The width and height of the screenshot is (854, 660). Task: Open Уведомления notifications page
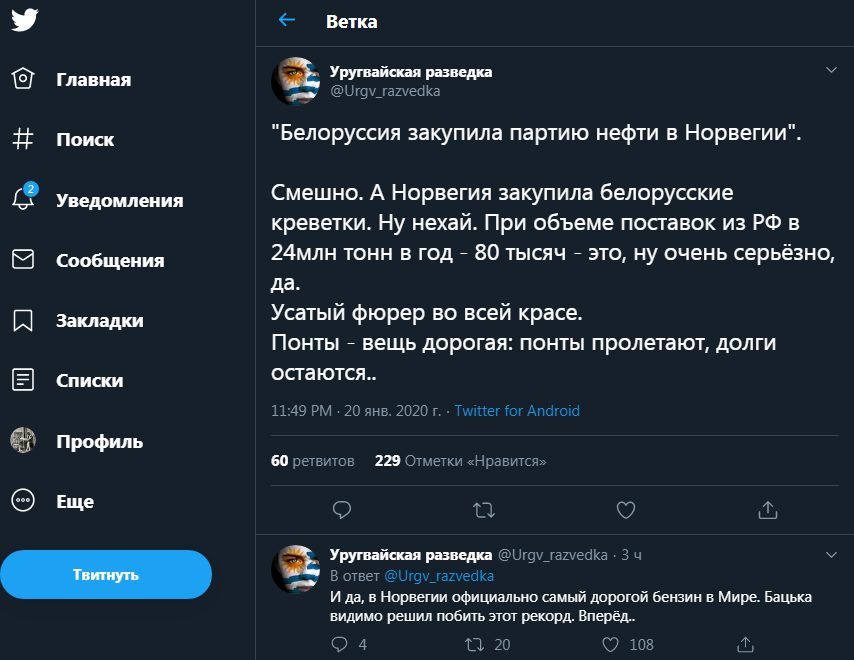click(119, 200)
